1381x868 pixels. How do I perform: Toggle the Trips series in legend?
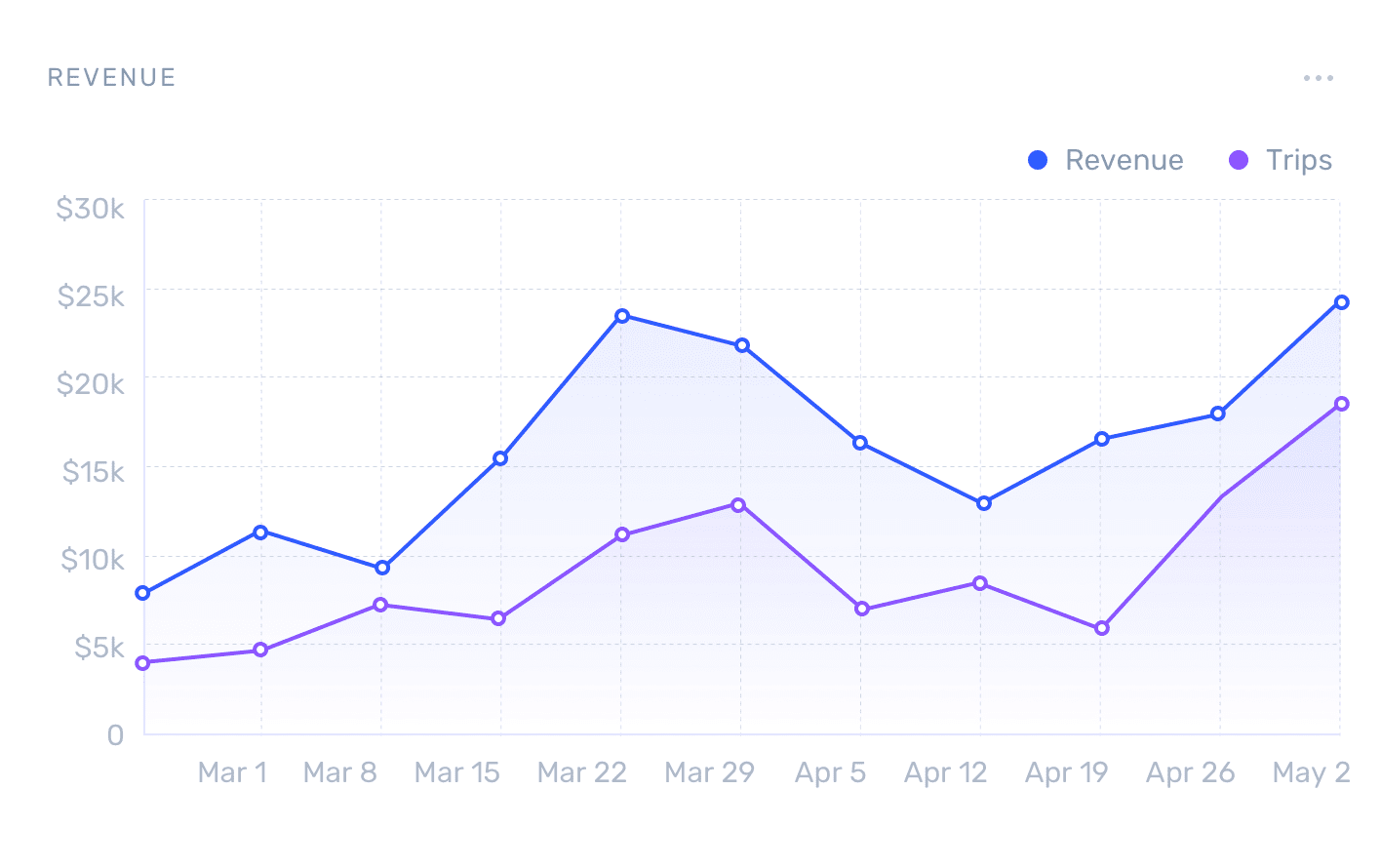[x=1298, y=160]
